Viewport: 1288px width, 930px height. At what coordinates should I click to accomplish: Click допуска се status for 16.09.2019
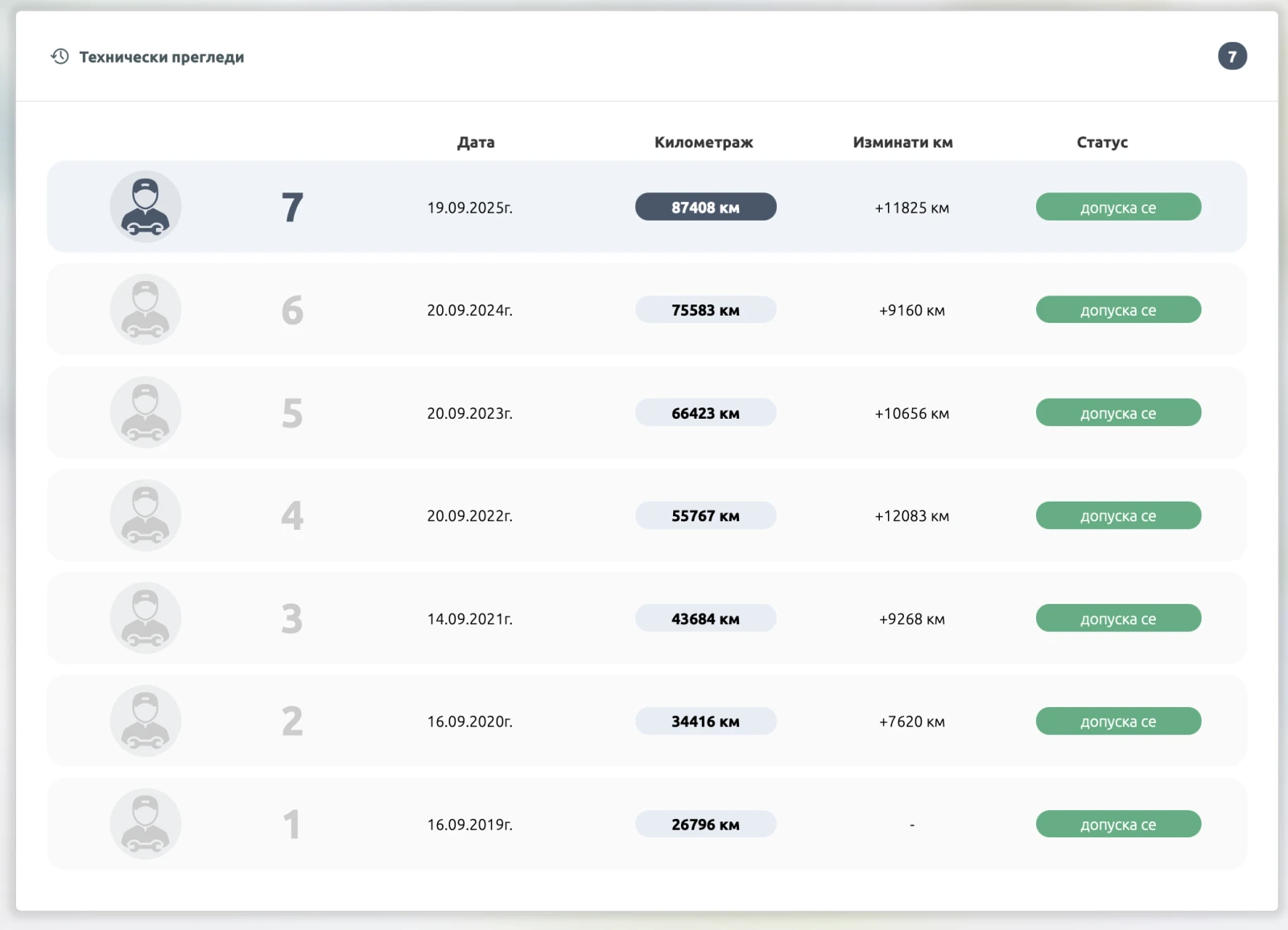point(1118,824)
